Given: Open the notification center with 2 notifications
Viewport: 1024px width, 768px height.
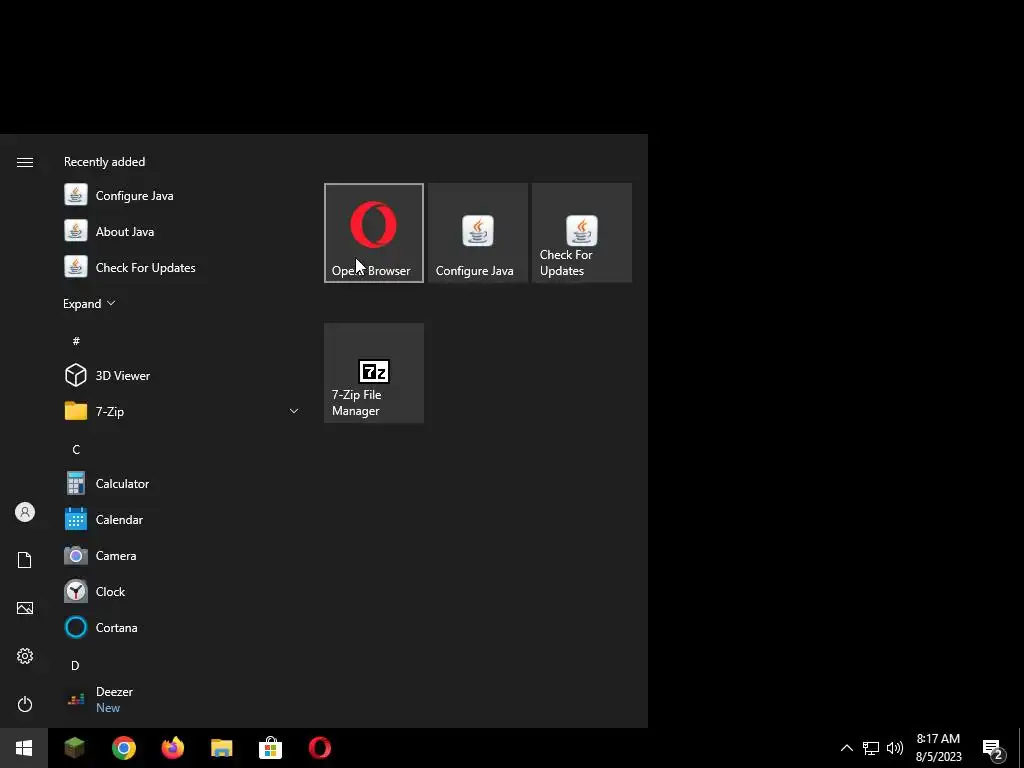Looking at the screenshot, I should (993, 748).
